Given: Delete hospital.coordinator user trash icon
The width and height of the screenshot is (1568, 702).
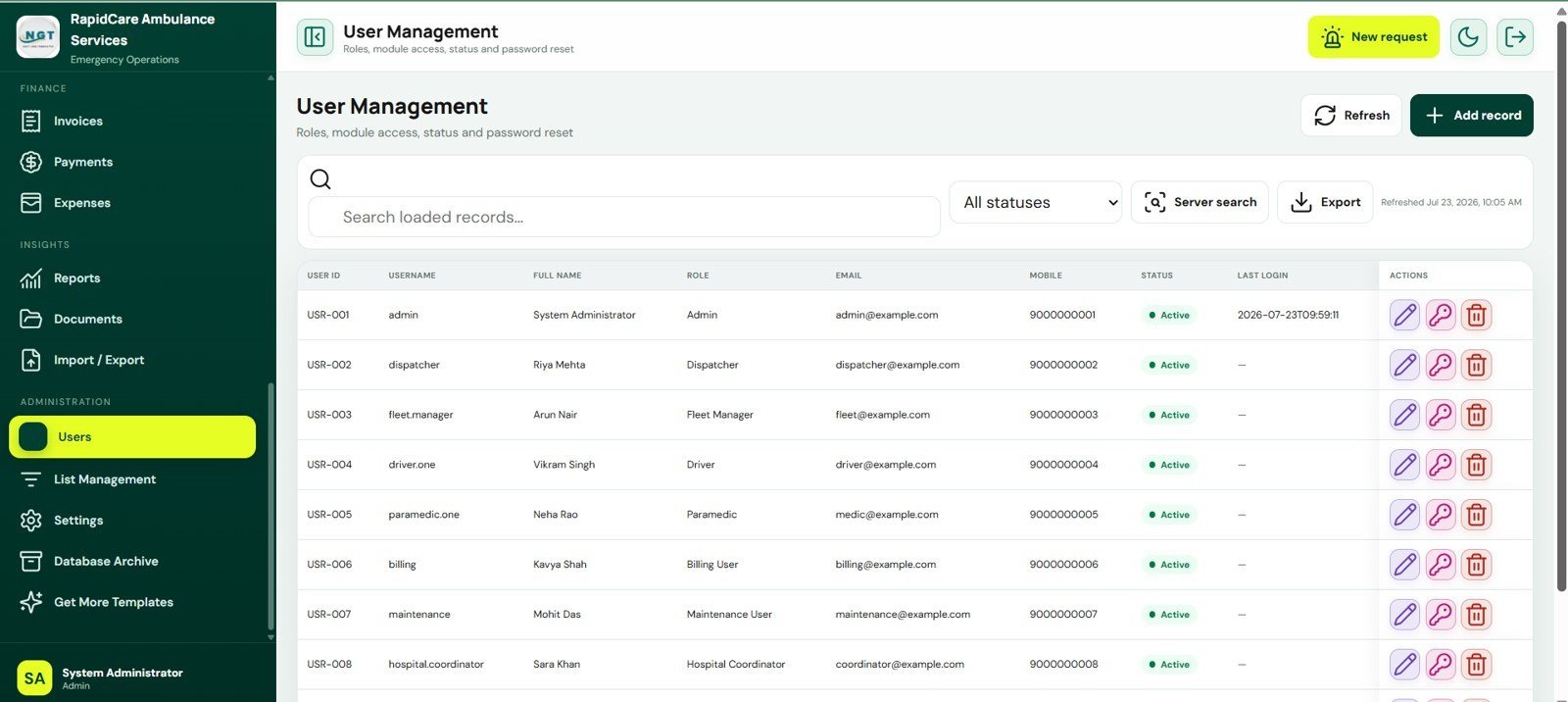Looking at the screenshot, I should 1476,665.
